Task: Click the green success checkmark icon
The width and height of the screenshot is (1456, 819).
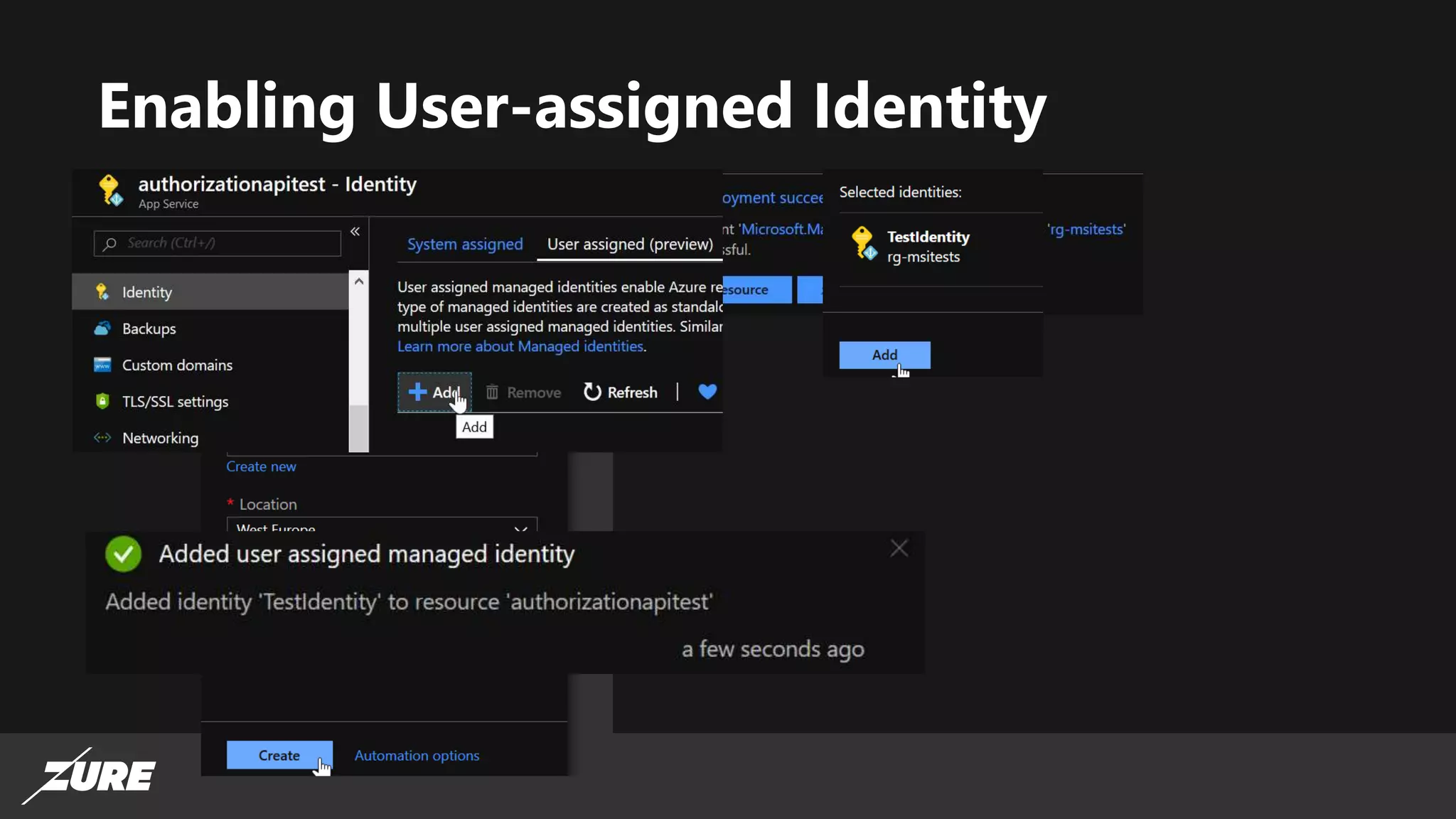Action: [123, 554]
